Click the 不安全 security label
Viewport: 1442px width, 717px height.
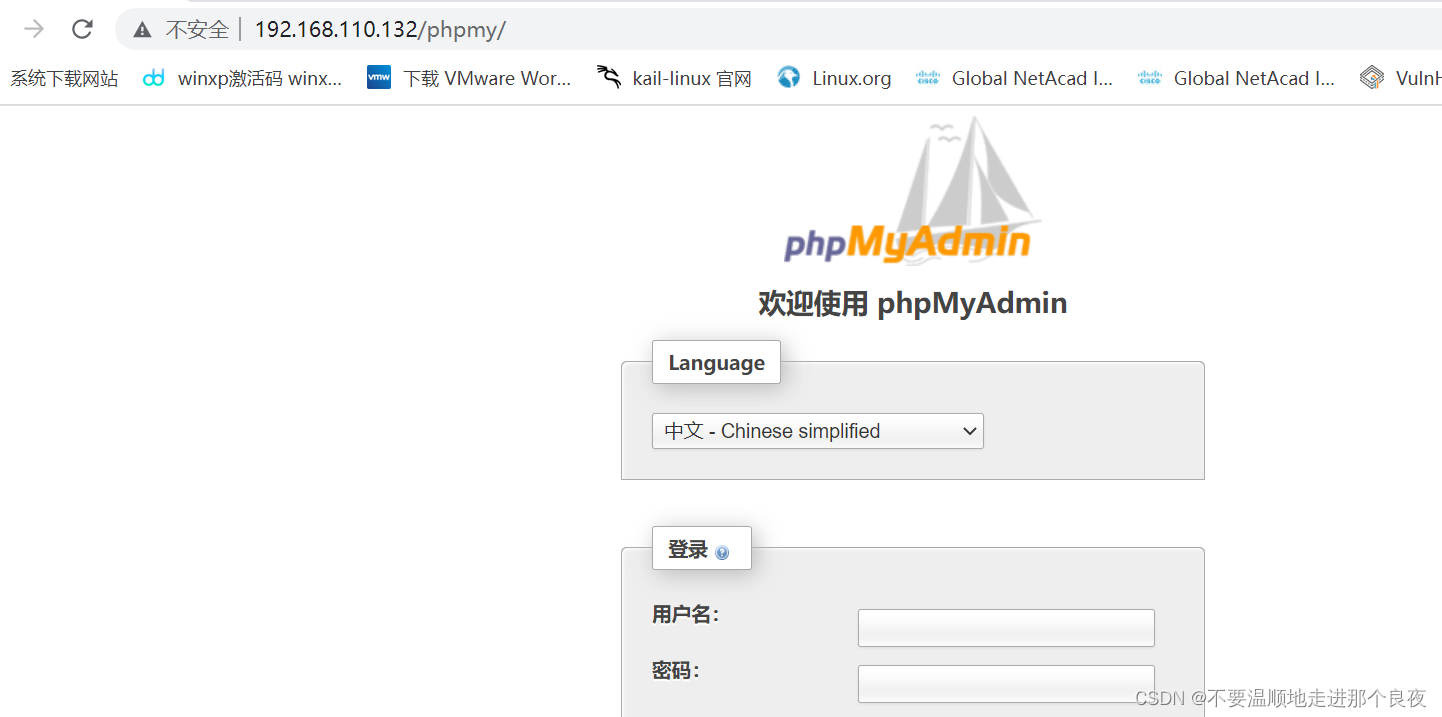pos(197,30)
